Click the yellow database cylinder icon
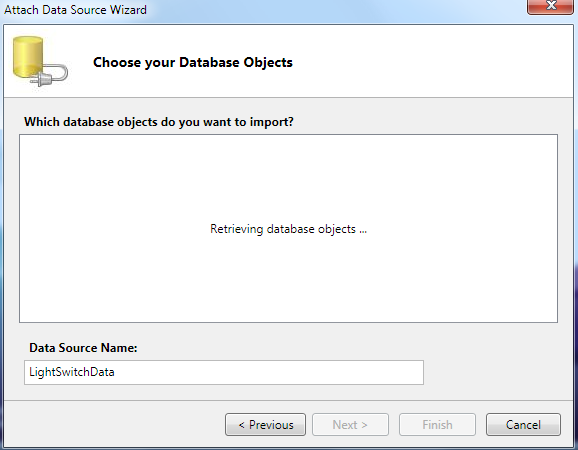The width and height of the screenshot is (578, 450). pyautogui.click(x=28, y=57)
